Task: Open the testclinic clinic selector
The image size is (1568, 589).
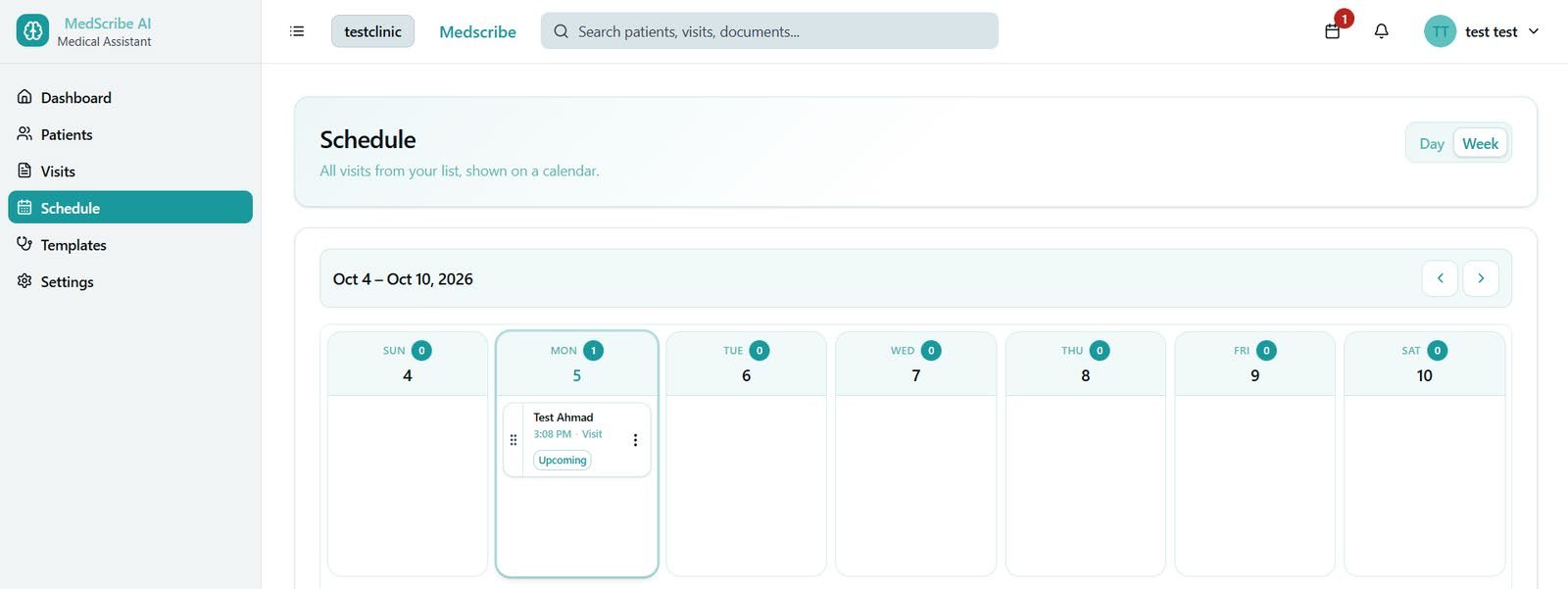Action: [x=372, y=31]
